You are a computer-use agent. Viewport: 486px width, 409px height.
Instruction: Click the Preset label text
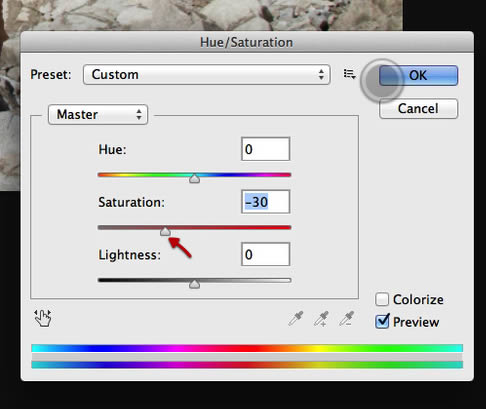51,74
